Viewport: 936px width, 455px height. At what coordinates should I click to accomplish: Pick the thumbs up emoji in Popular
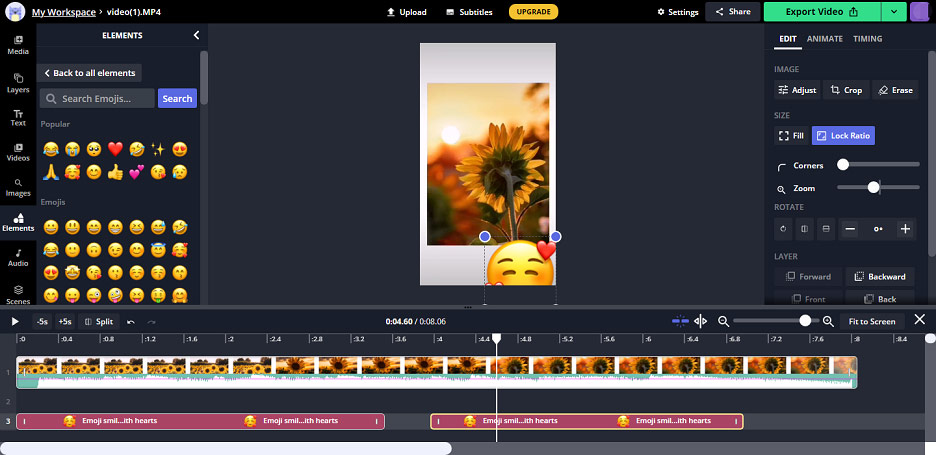point(115,172)
